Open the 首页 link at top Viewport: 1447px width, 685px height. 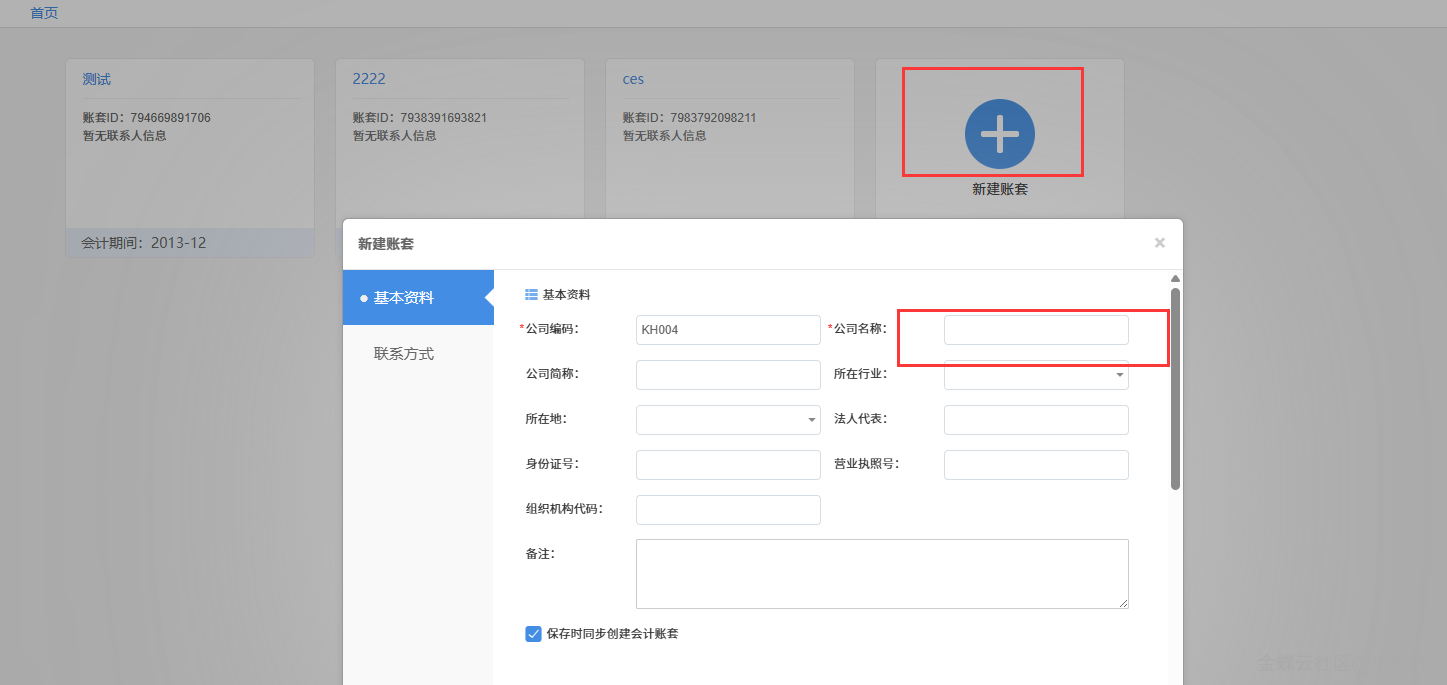coord(44,13)
